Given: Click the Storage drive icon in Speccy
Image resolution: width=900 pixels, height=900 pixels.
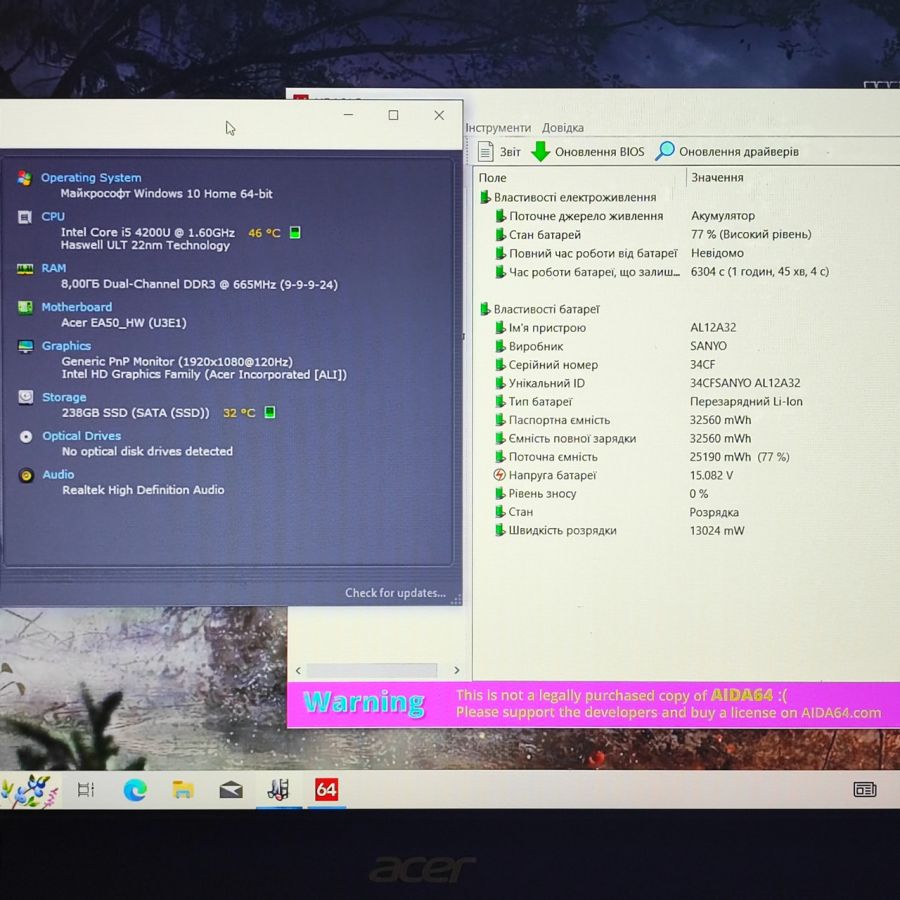Looking at the screenshot, I should click(x=26, y=397).
